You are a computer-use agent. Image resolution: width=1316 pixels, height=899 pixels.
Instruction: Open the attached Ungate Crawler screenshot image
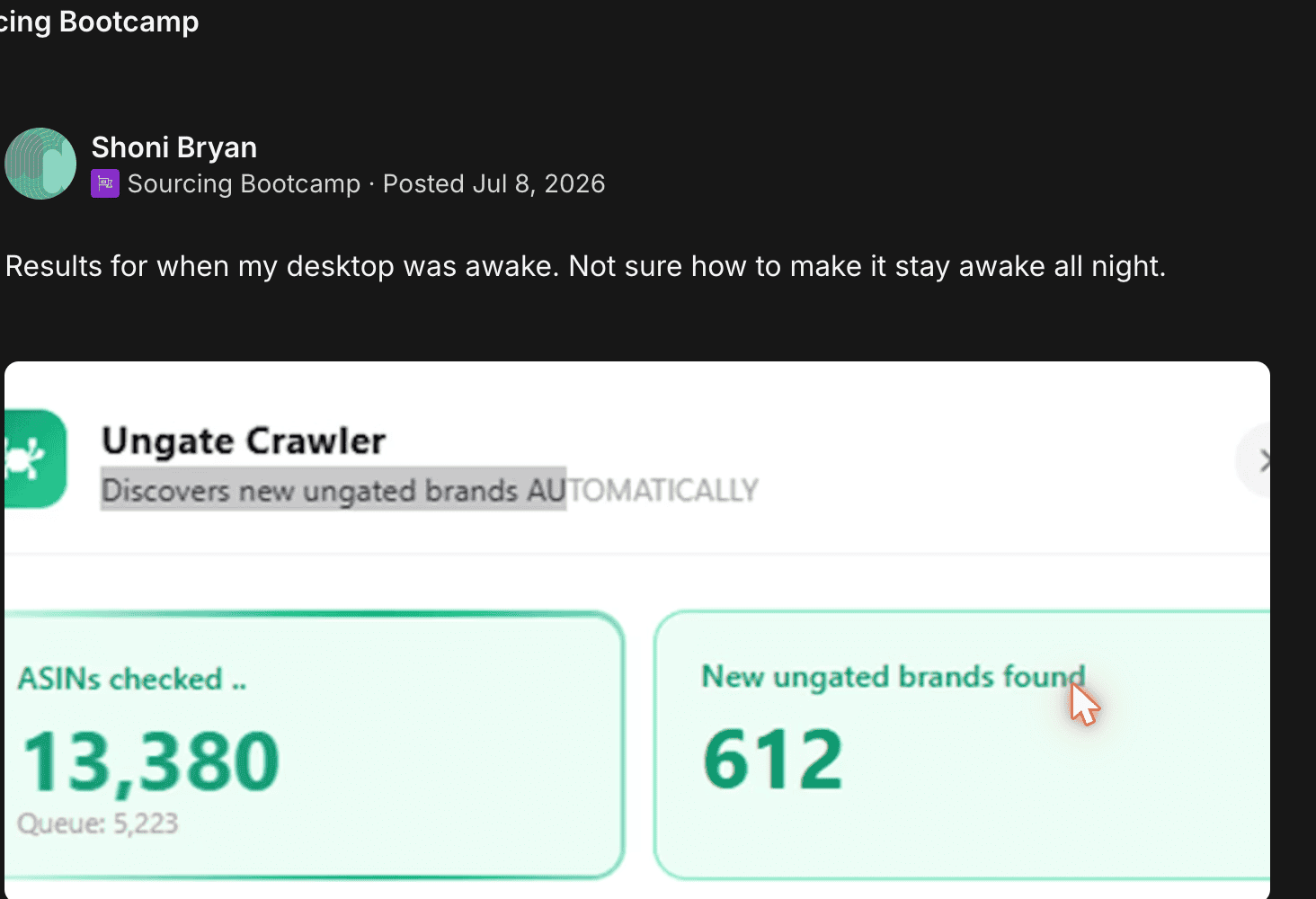[x=637, y=630]
